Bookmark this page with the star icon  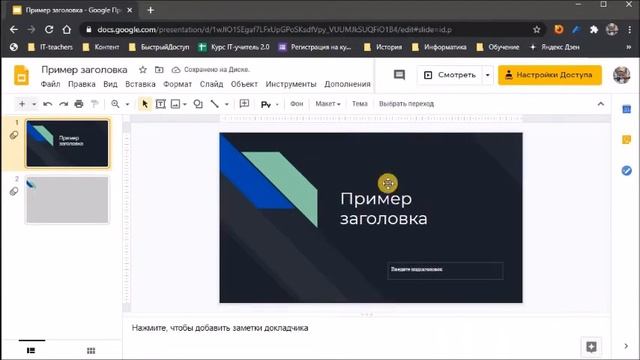pos(536,30)
